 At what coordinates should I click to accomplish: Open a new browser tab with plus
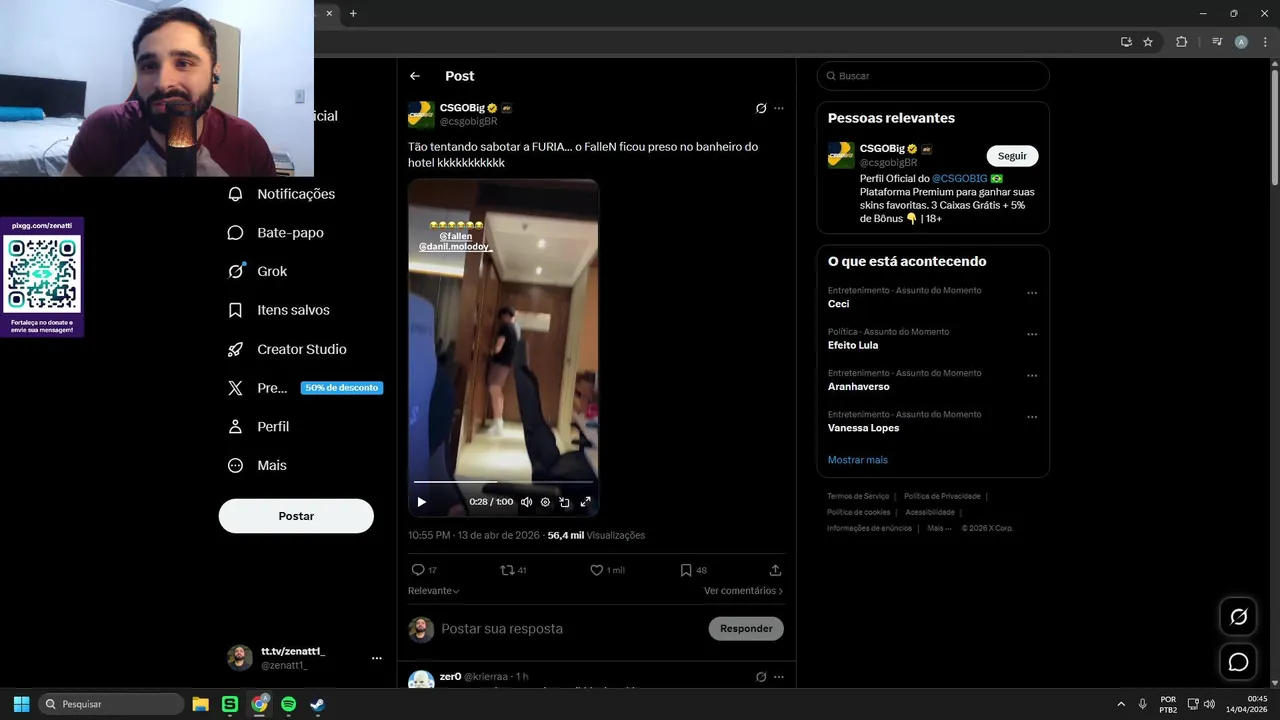pos(353,13)
